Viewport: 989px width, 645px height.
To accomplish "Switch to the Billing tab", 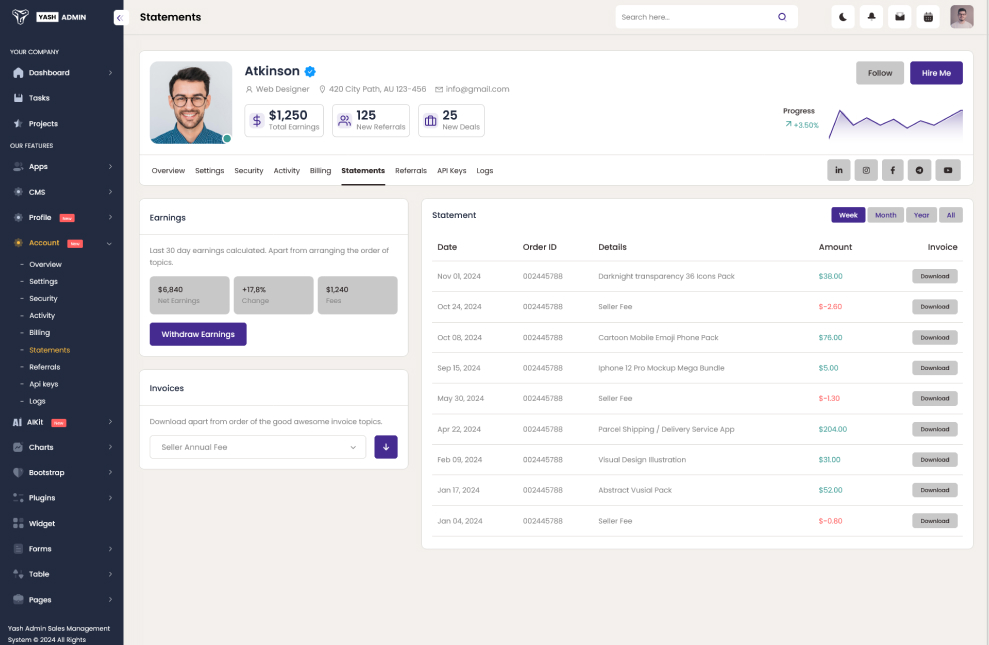I will 320,171.
